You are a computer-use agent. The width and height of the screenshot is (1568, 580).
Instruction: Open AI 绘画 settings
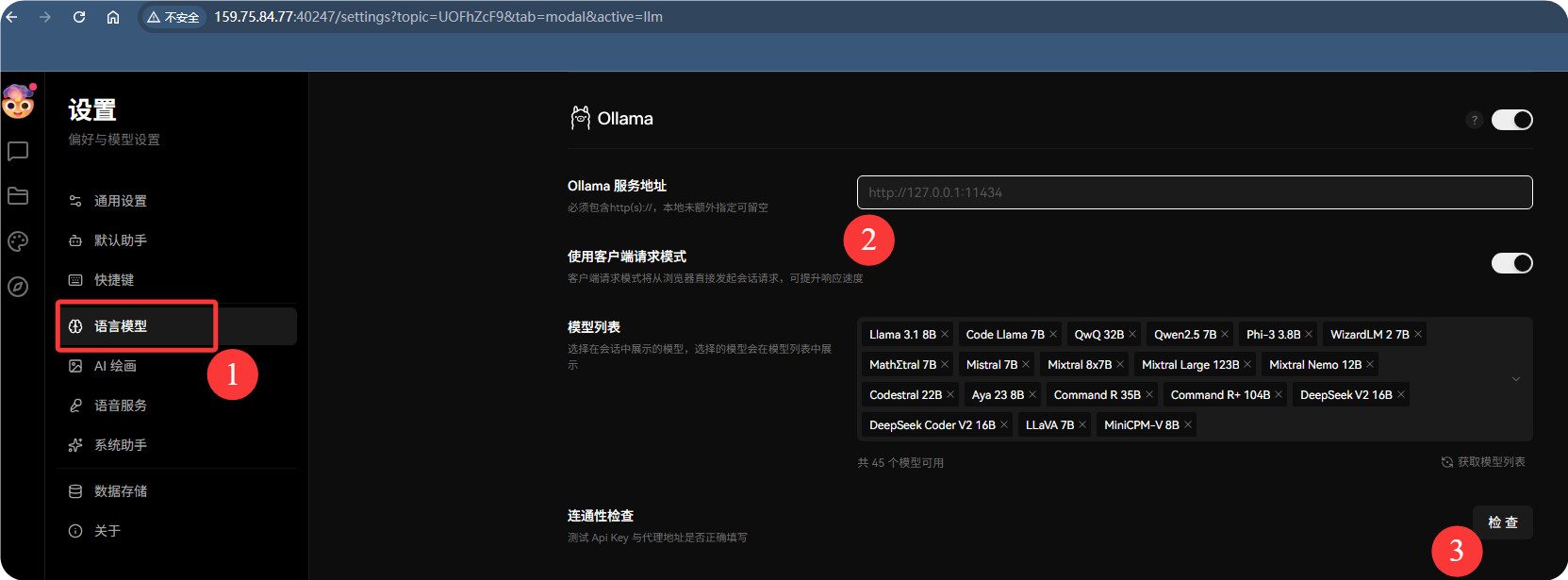point(176,366)
